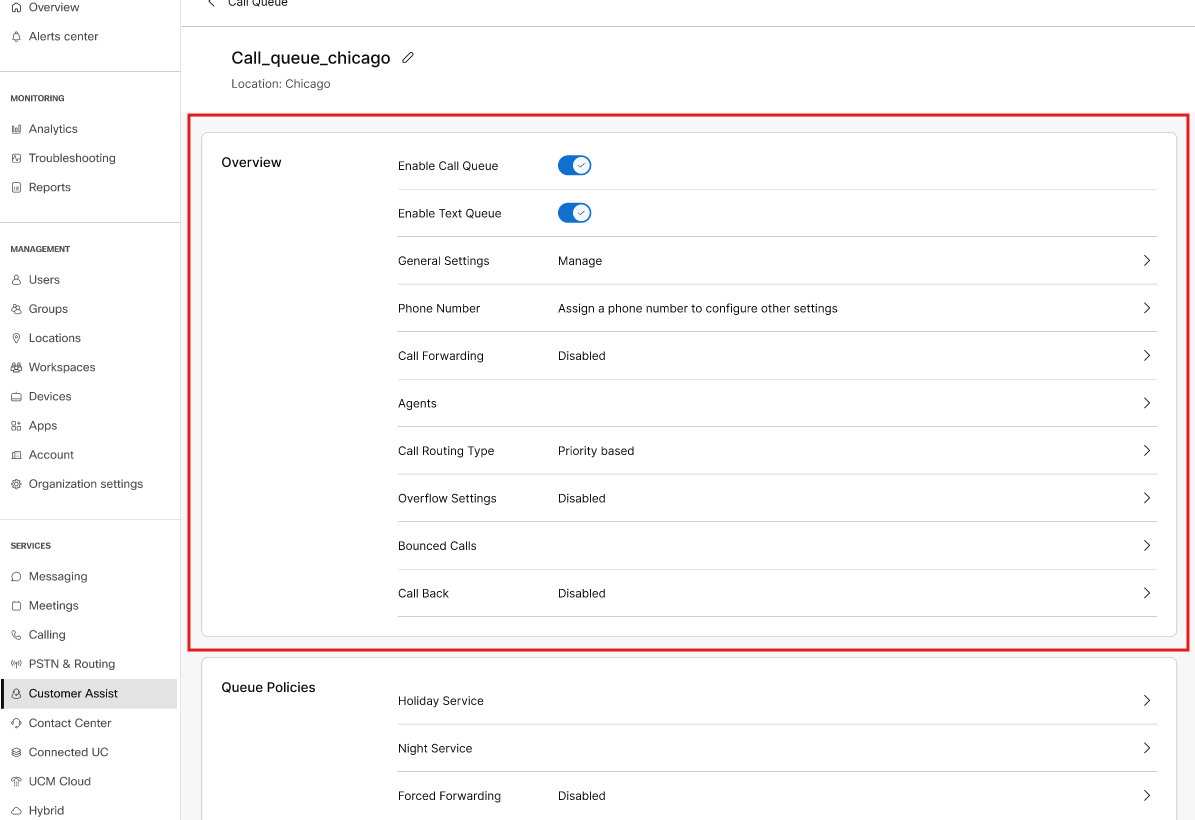The height and width of the screenshot is (820, 1195).
Task: Open the Agents row via its chevron
Action: 1146,403
